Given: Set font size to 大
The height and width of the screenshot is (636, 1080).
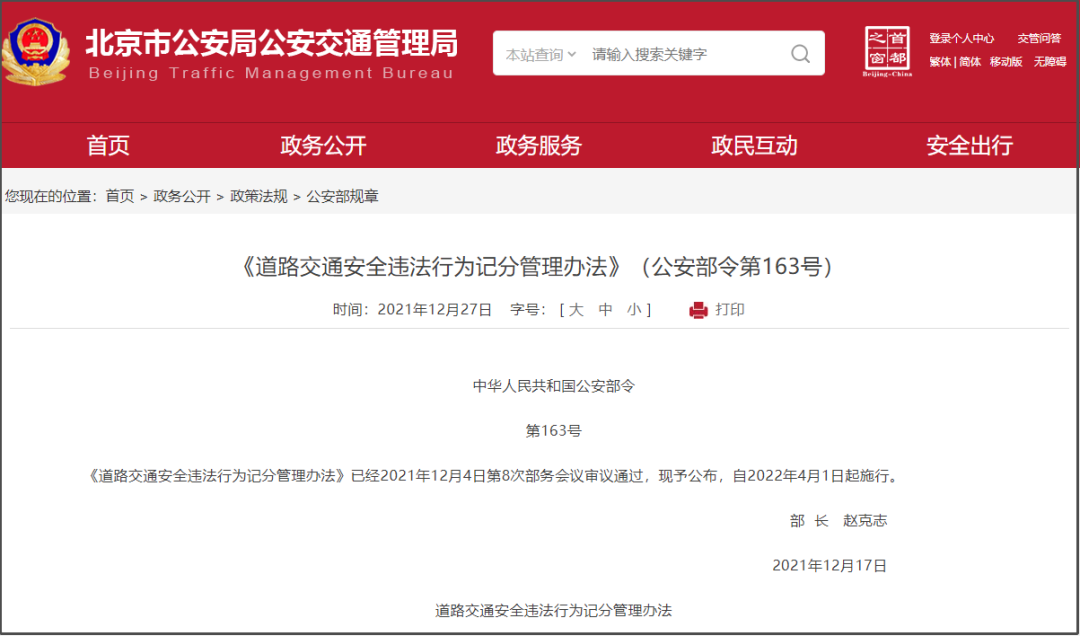Looking at the screenshot, I should (577, 310).
